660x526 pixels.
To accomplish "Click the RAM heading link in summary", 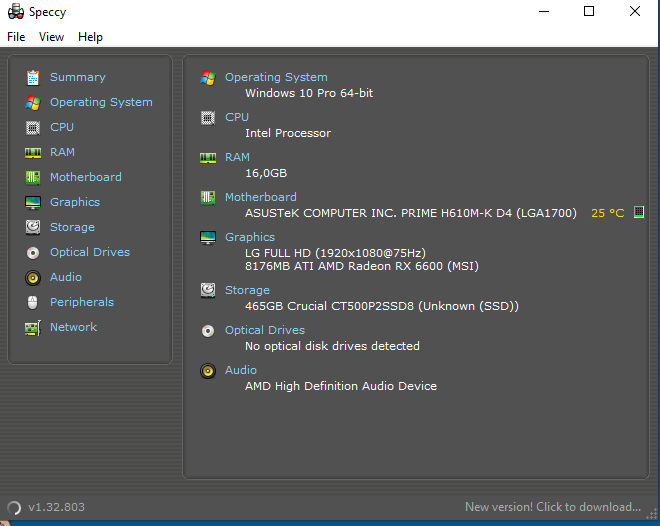I will tap(237, 157).
